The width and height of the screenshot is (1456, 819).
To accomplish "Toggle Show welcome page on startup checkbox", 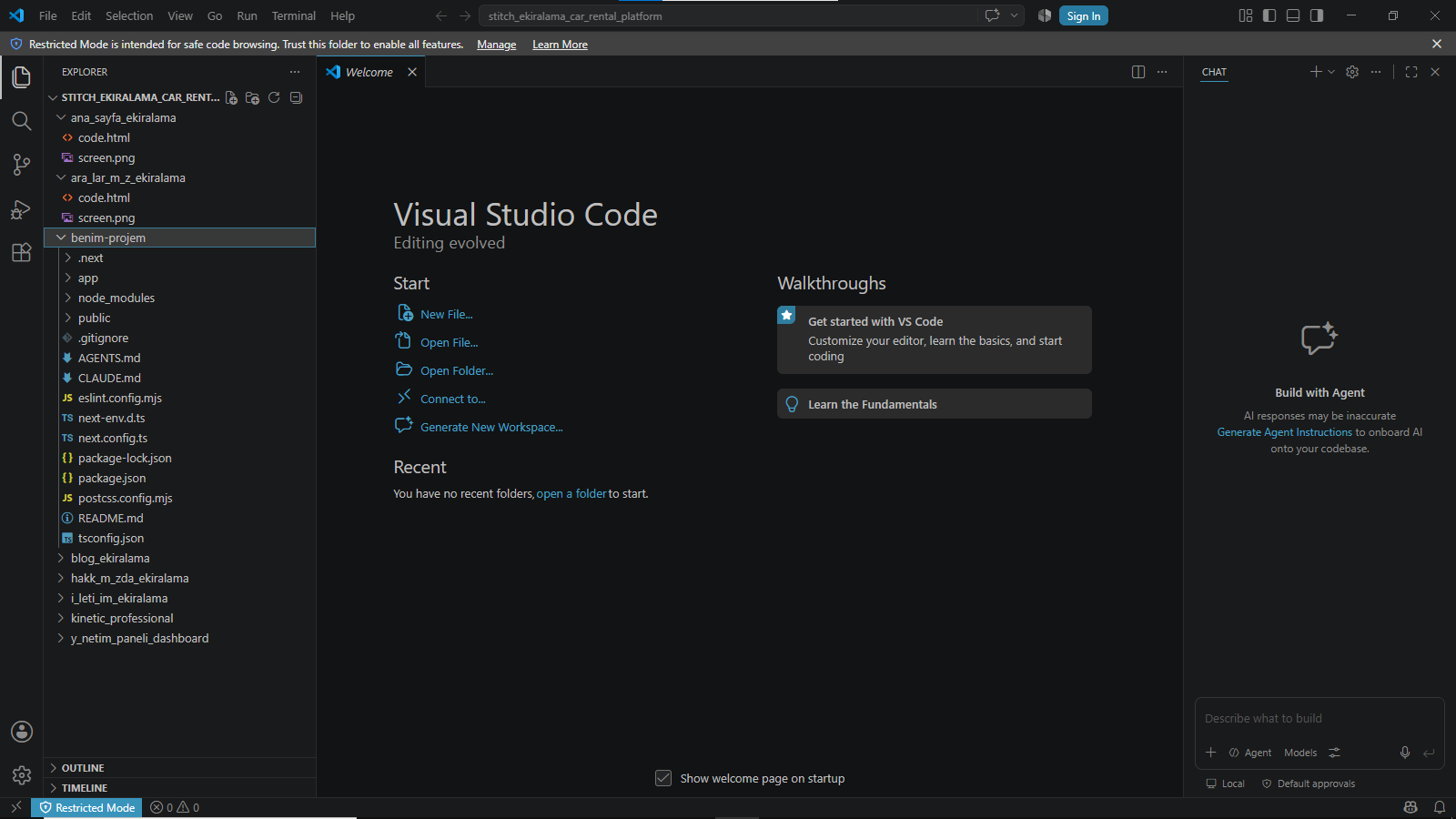I will pyautogui.click(x=663, y=778).
